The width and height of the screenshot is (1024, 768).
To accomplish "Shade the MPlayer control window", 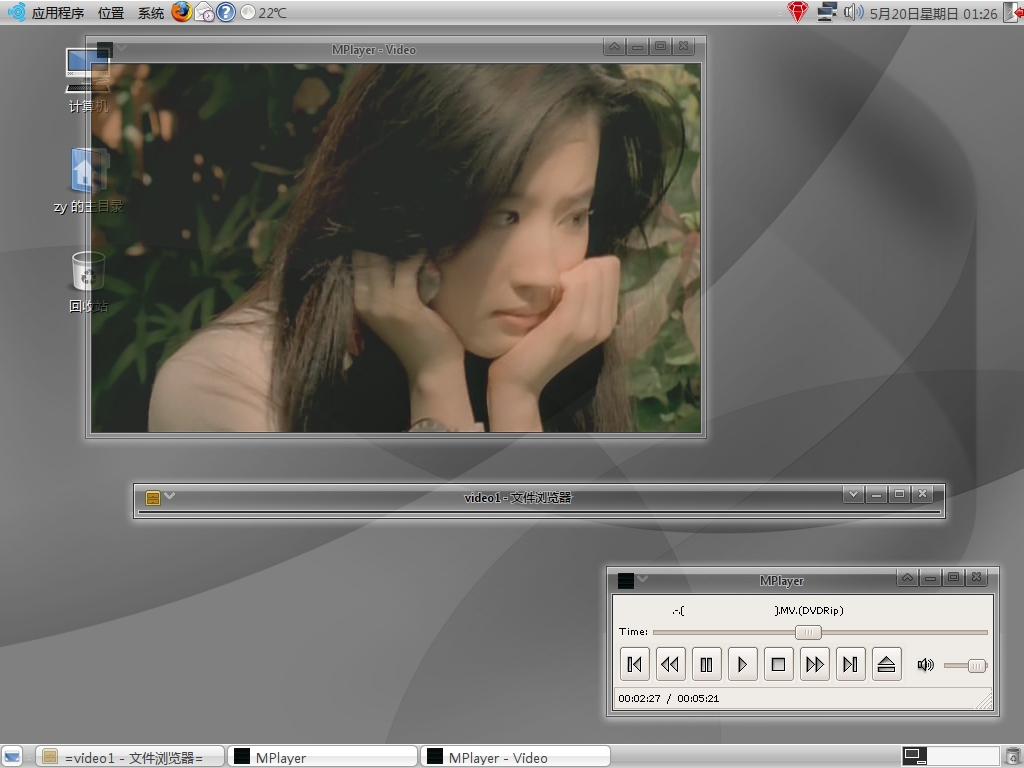I will 908,577.
